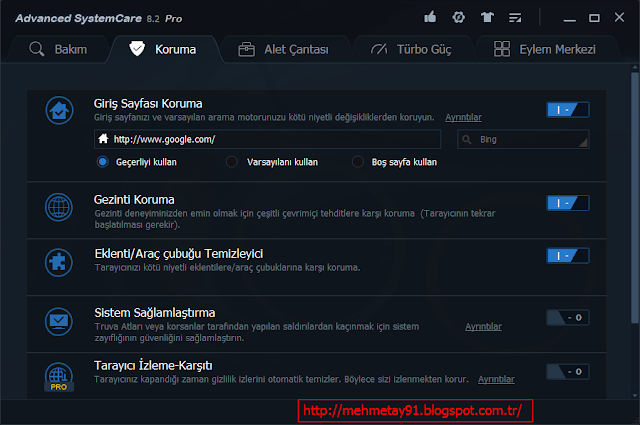This screenshot has width=640, height=425.
Task: Open the options menu list icon
Action: [x=515, y=18]
